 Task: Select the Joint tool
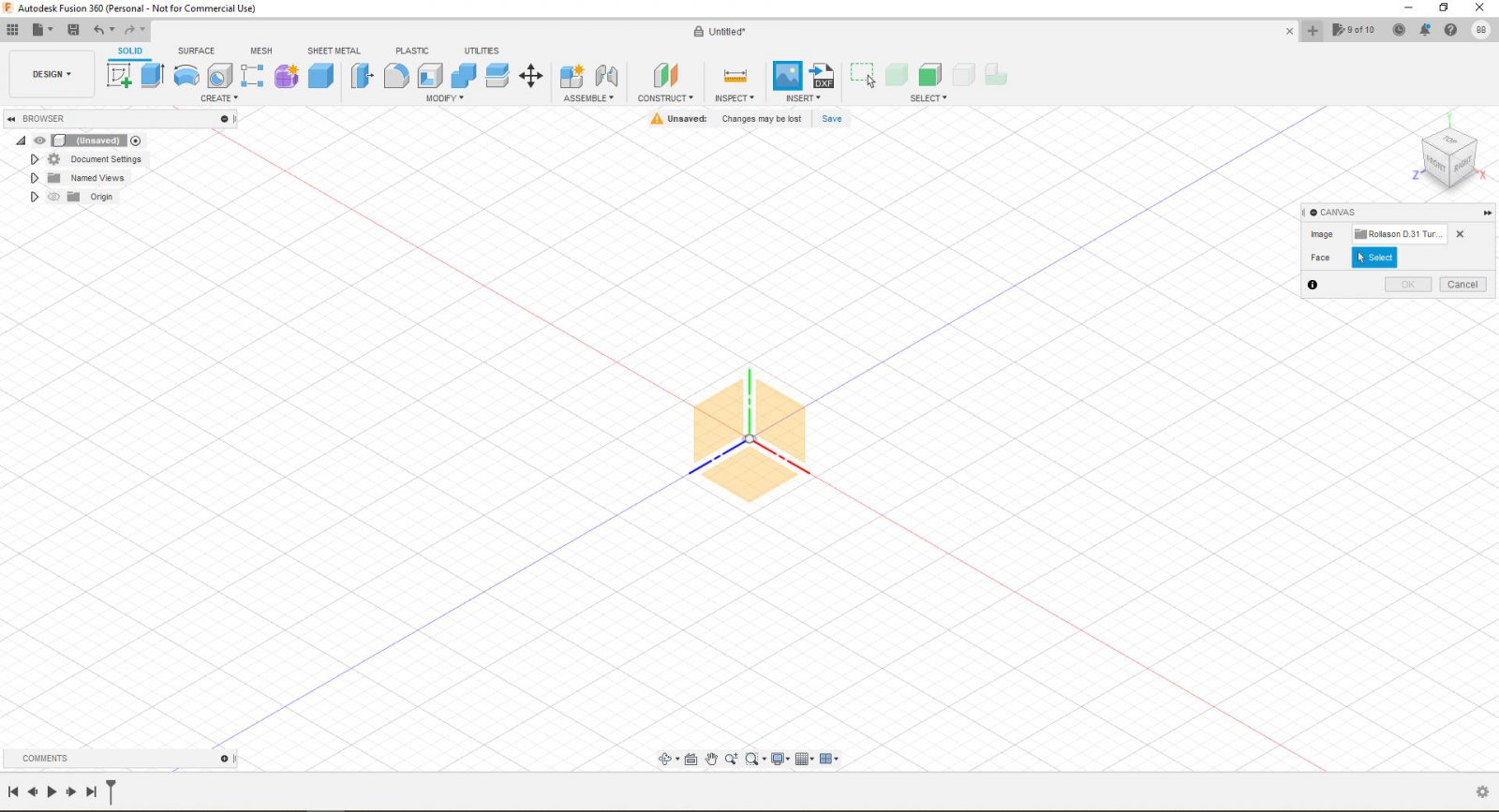click(606, 76)
